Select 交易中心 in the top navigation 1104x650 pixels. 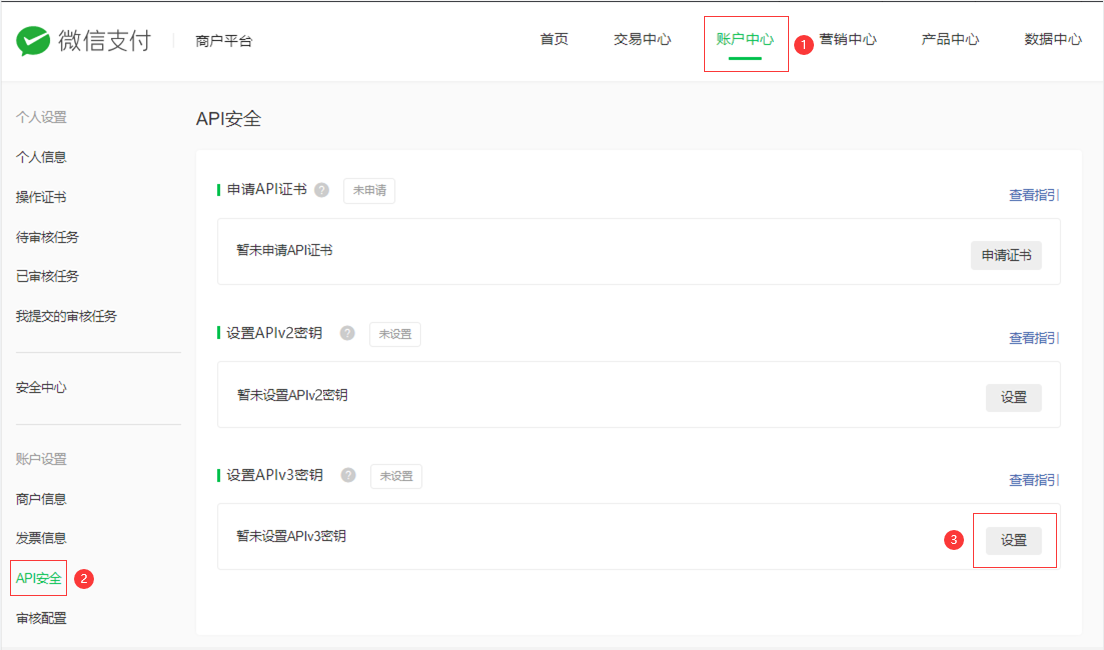coord(642,39)
